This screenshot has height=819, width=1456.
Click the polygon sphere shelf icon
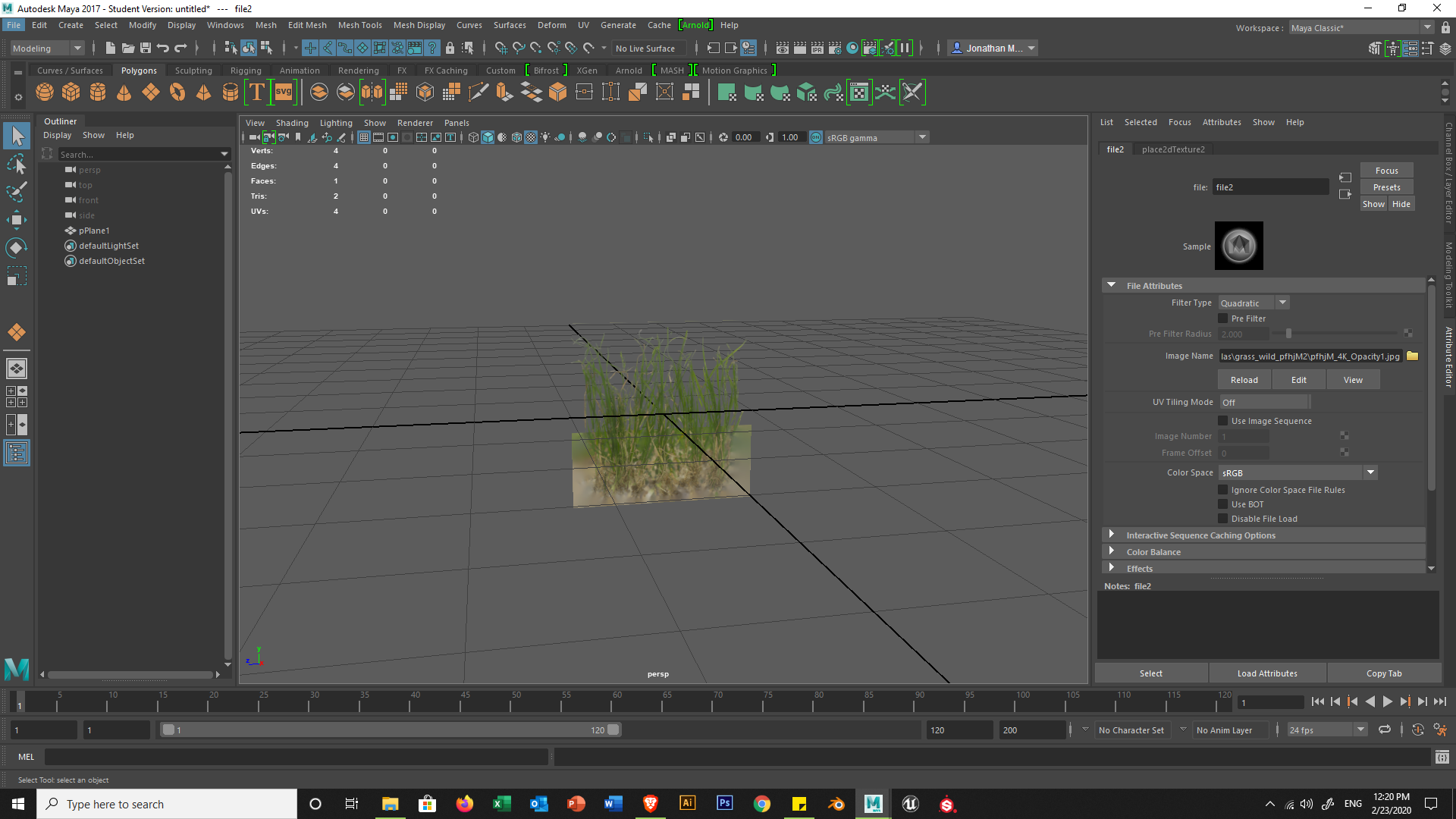coord(45,93)
